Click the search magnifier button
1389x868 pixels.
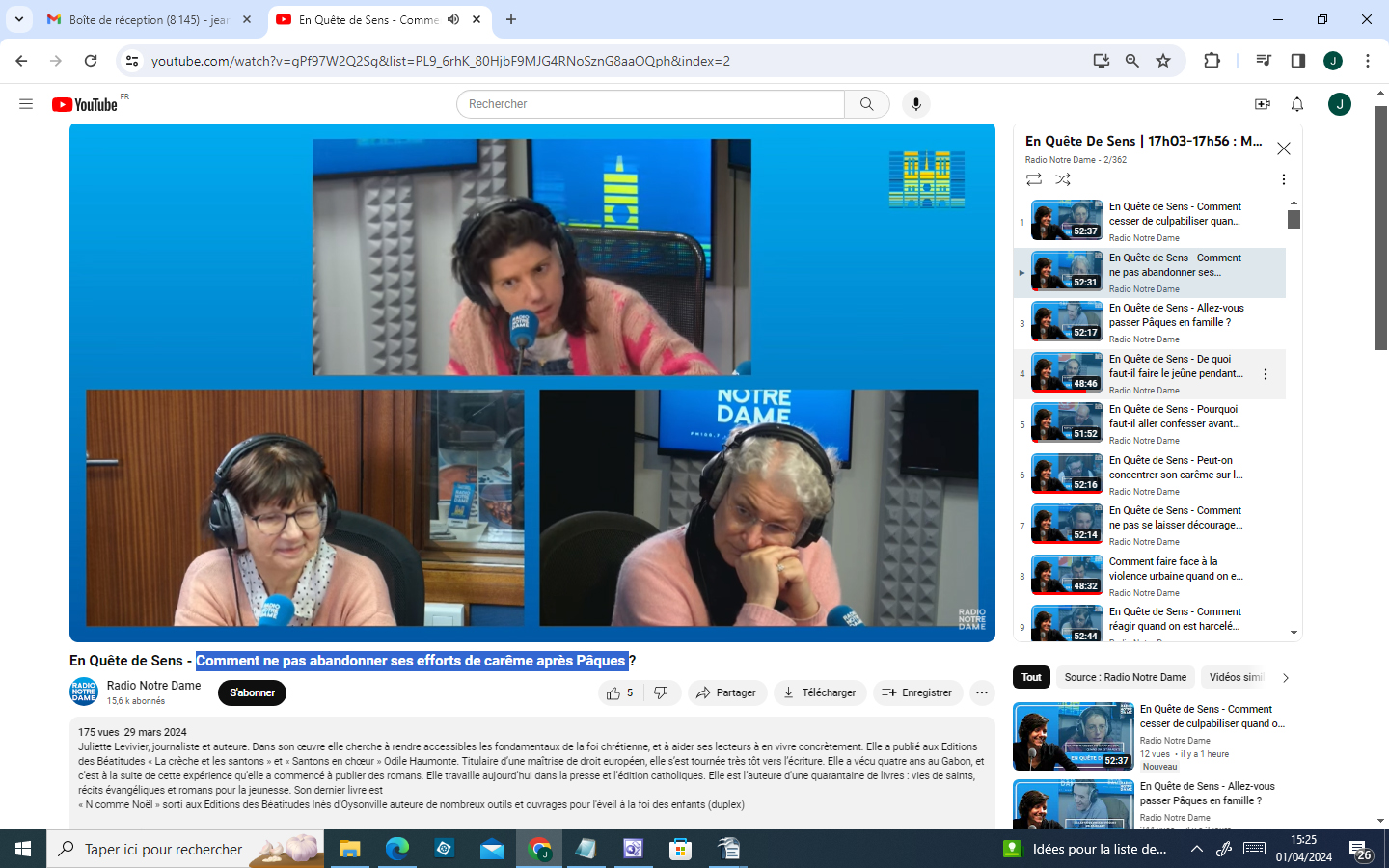coord(866,104)
